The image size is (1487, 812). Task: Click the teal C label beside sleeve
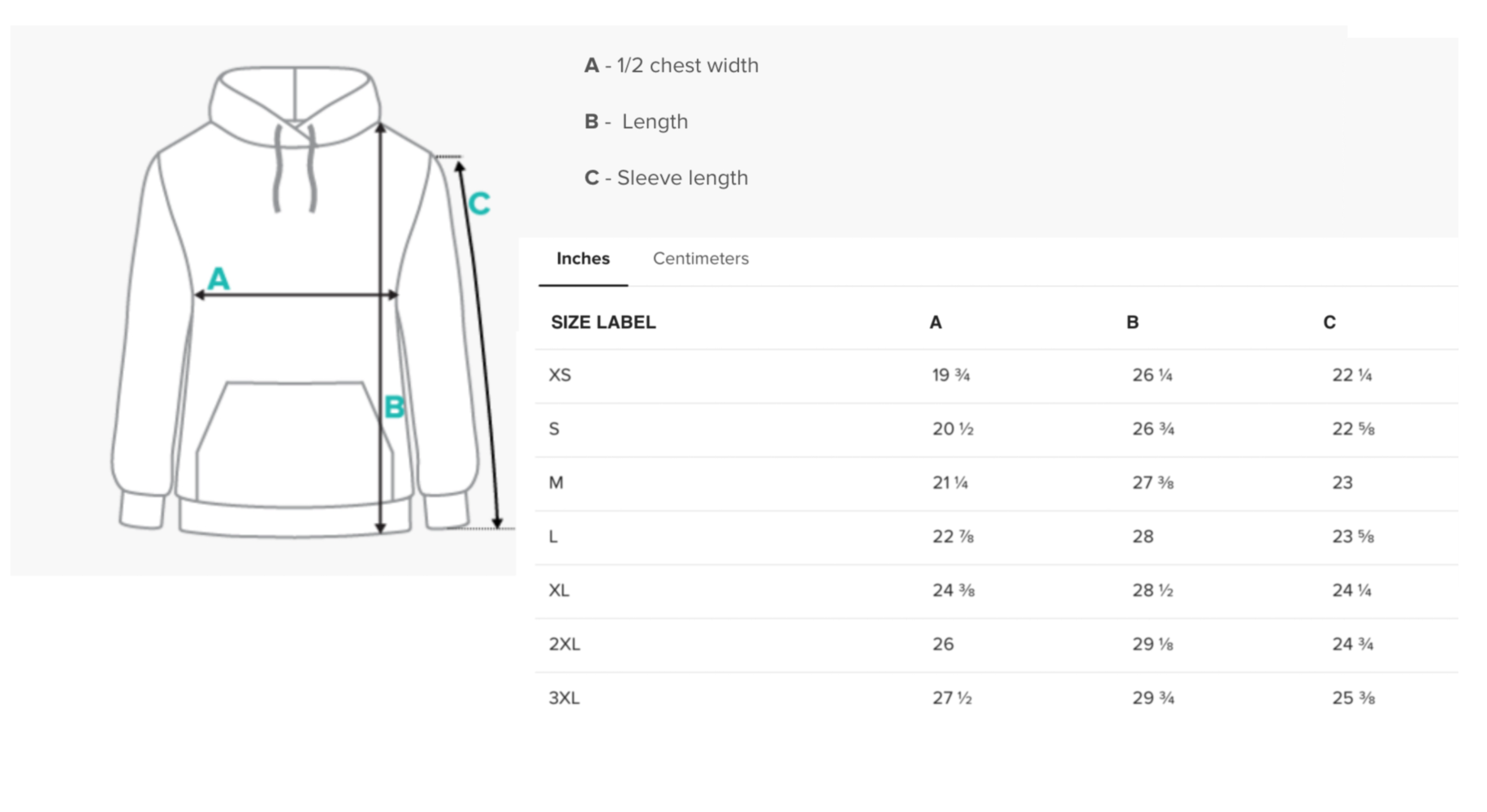click(x=479, y=203)
